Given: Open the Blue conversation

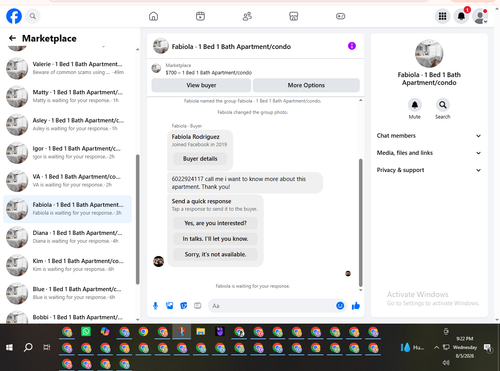Looking at the screenshot, I should pos(67,293).
